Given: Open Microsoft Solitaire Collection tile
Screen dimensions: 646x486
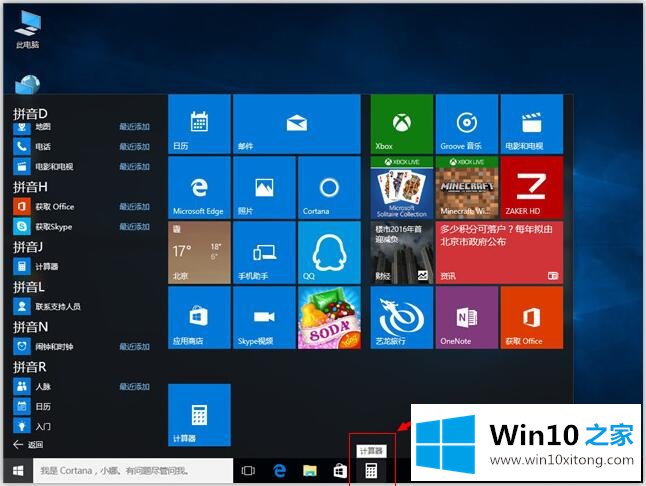Looking at the screenshot, I should click(x=402, y=187).
